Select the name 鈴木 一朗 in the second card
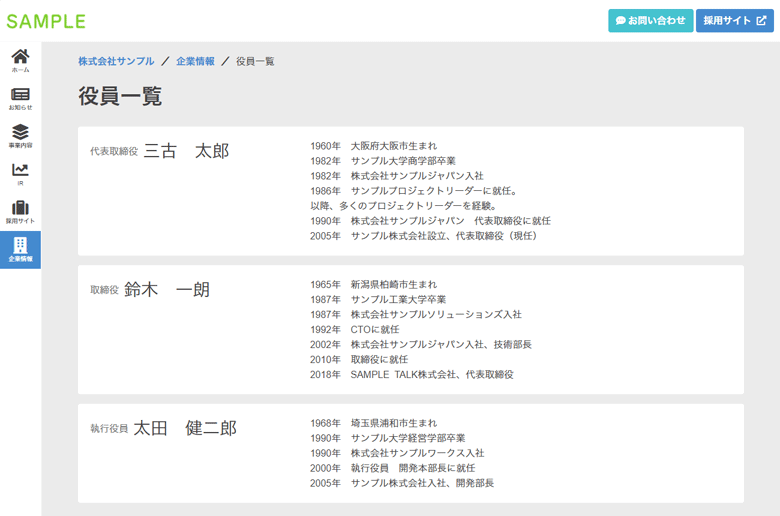The image size is (780, 516). (167, 290)
